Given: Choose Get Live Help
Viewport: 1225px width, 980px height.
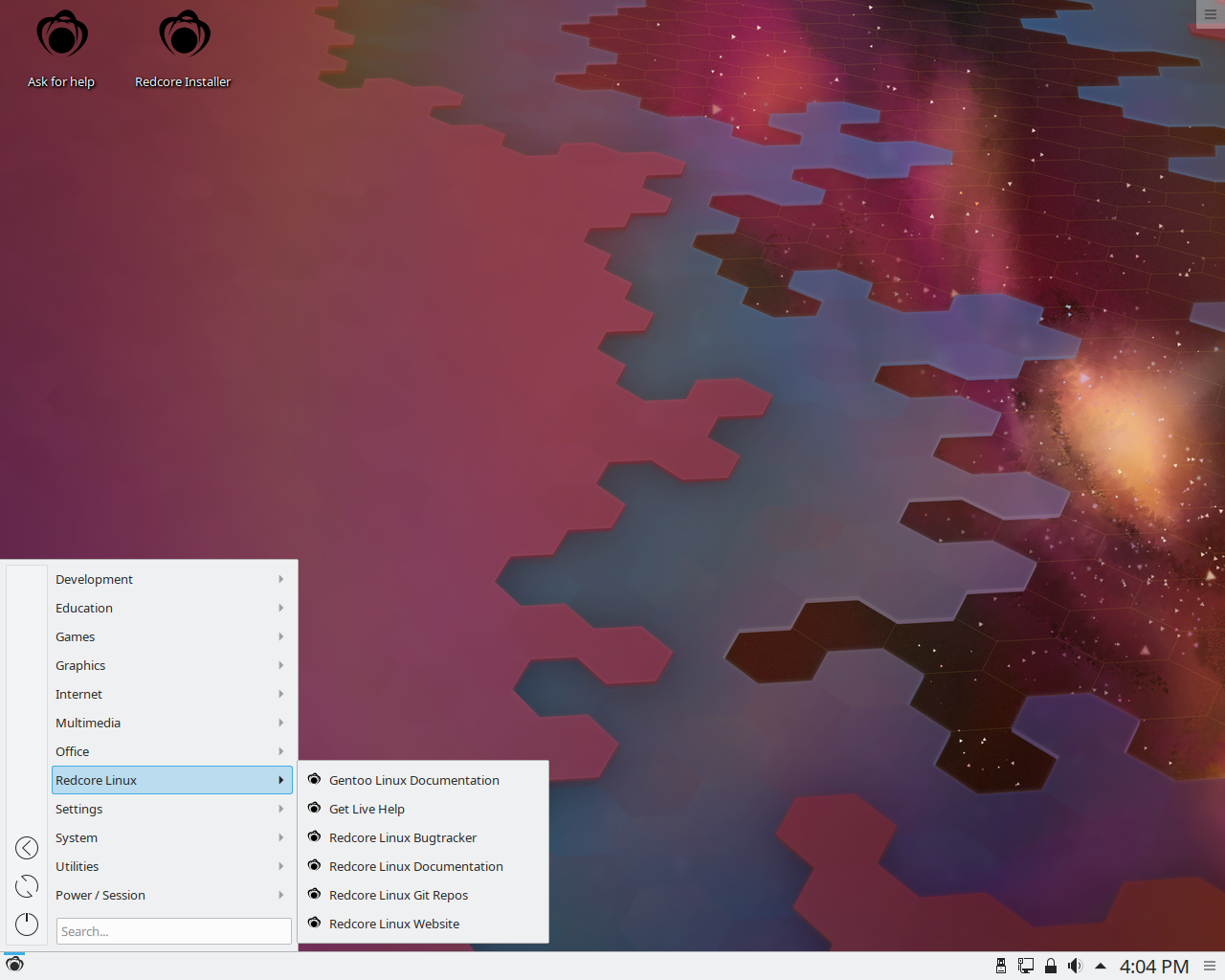Looking at the screenshot, I should (423, 809).
